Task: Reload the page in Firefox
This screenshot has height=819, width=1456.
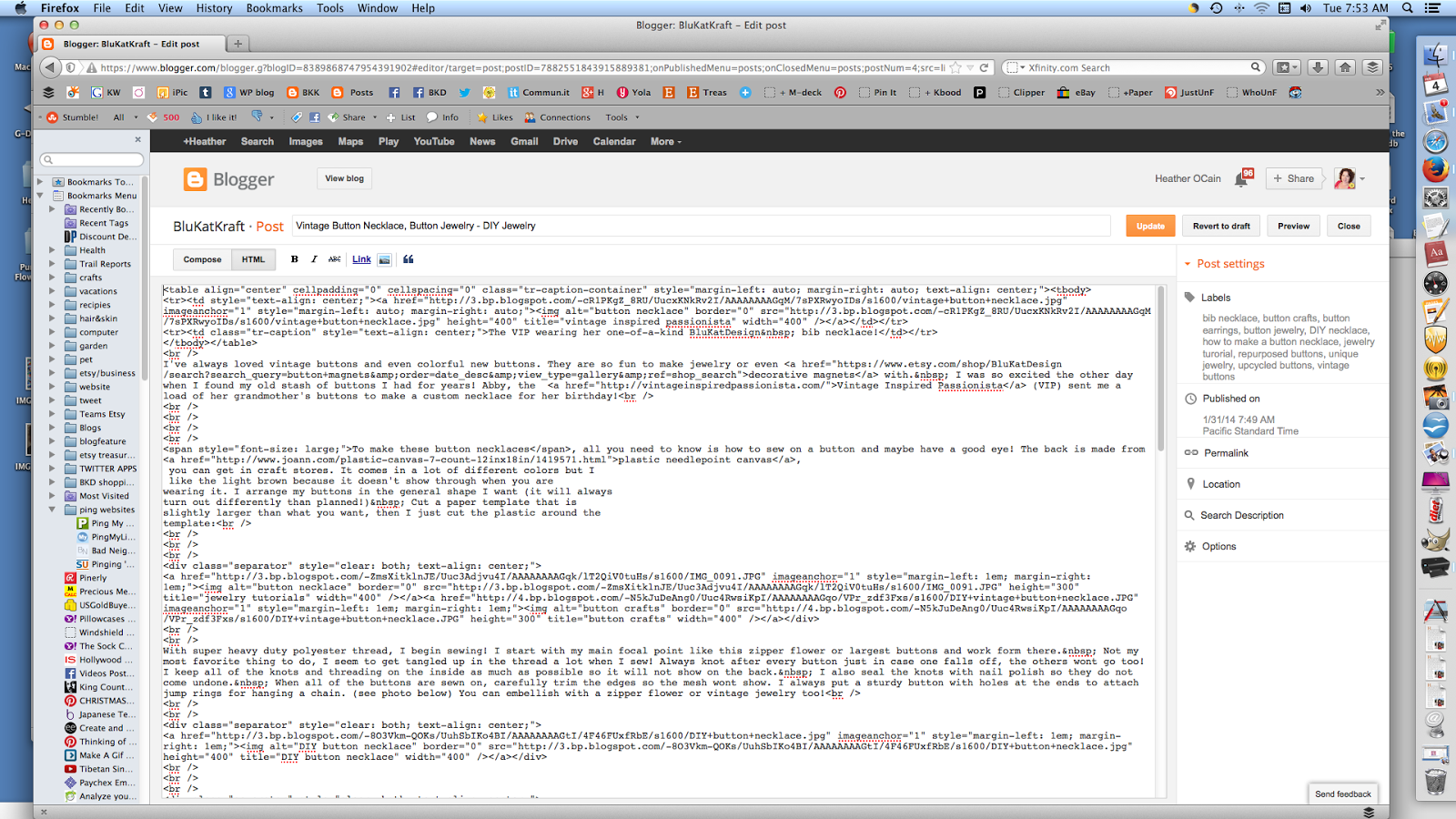Action: click(984, 67)
